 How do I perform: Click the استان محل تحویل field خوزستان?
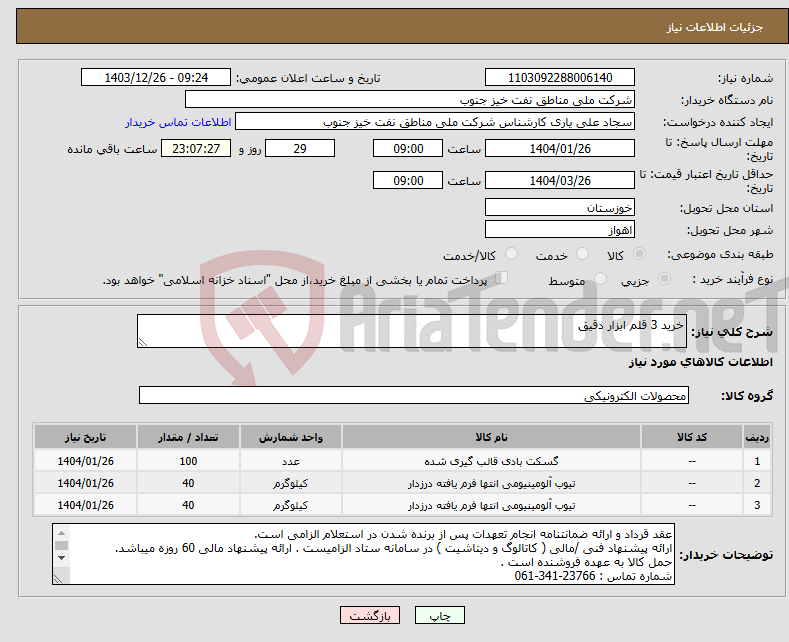point(560,207)
